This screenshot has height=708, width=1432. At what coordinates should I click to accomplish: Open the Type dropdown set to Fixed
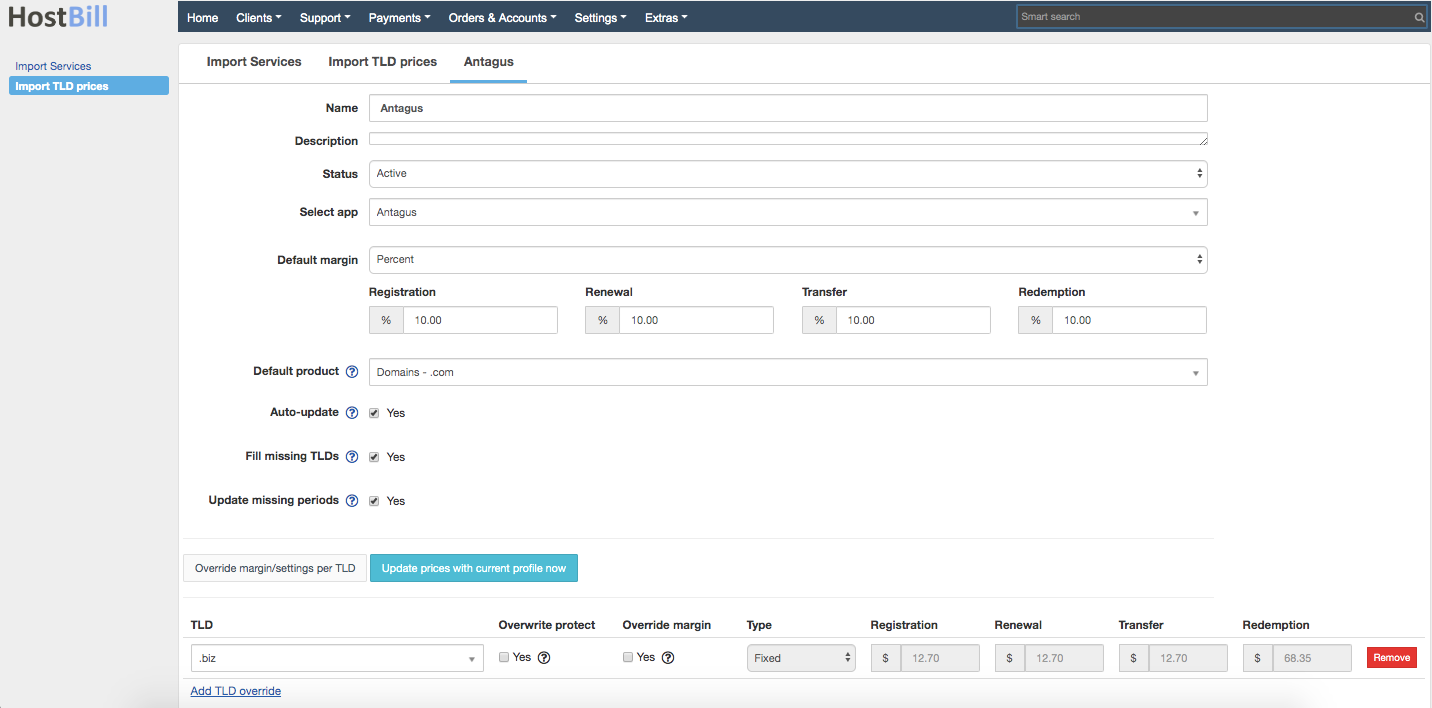click(x=800, y=657)
